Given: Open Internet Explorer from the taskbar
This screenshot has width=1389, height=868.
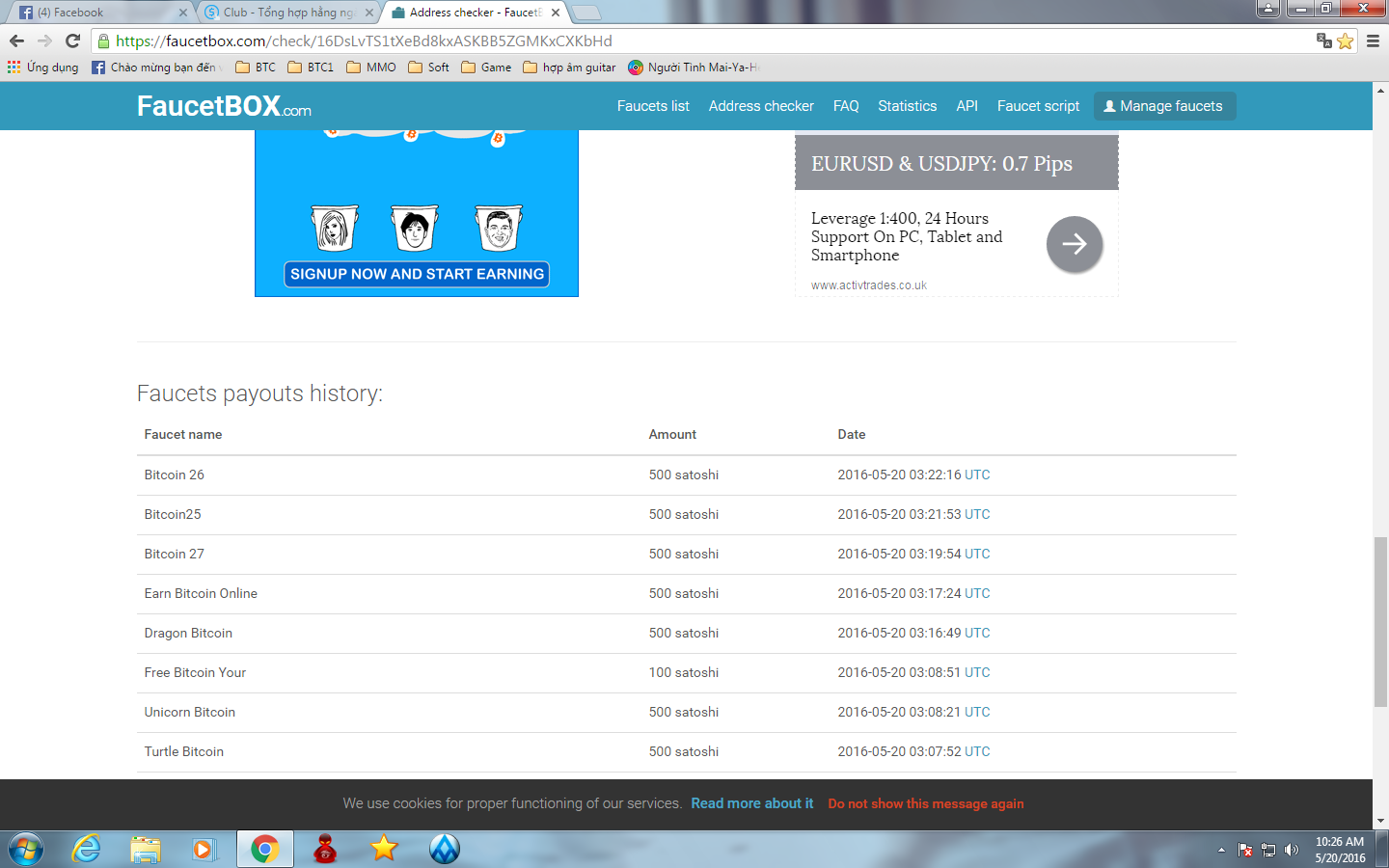Looking at the screenshot, I should (x=87, y=849).
